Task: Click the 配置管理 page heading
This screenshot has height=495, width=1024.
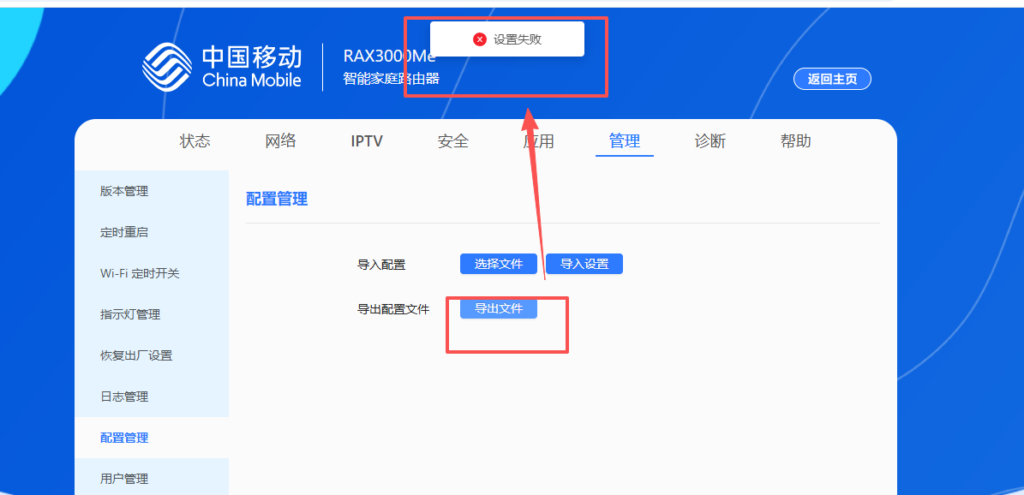Action: point(277,199)
